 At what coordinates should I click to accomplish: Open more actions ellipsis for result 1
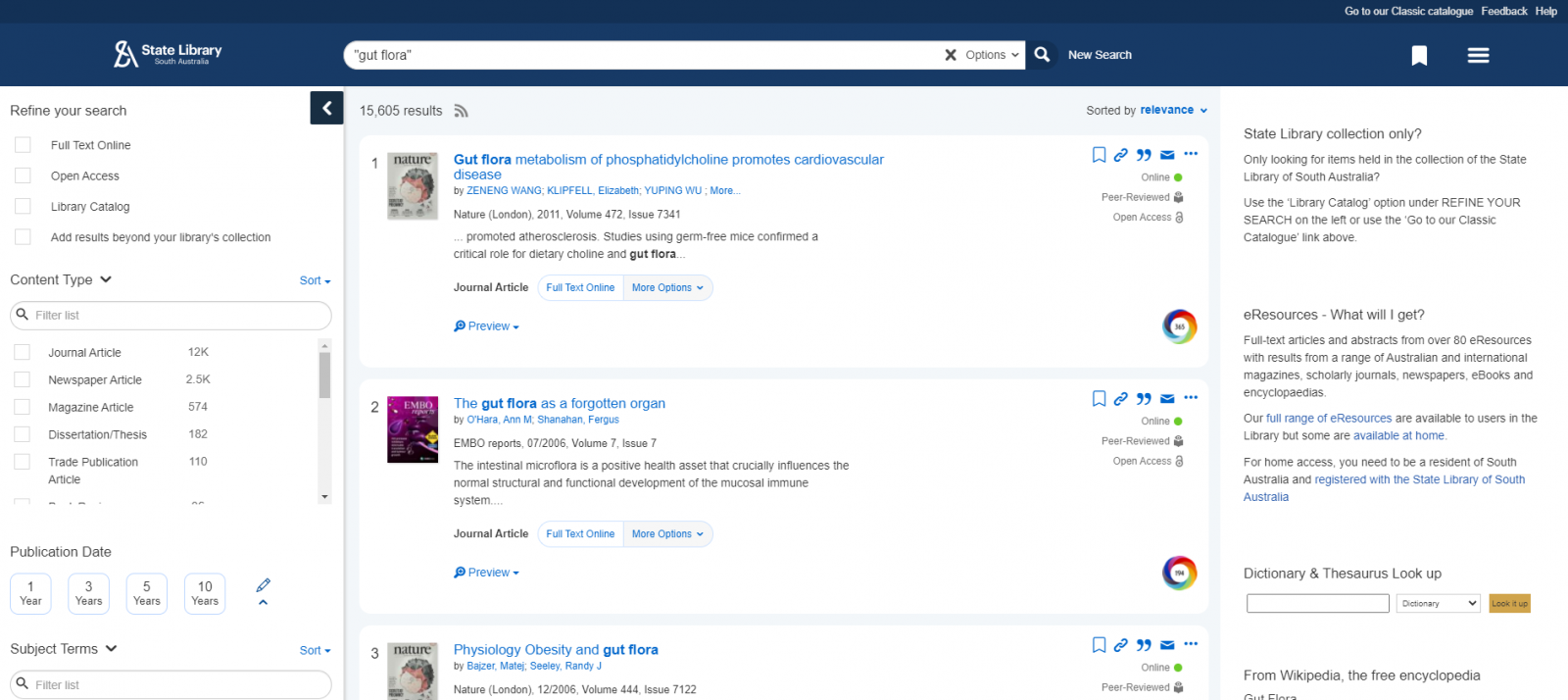[x=1191, y=154]
